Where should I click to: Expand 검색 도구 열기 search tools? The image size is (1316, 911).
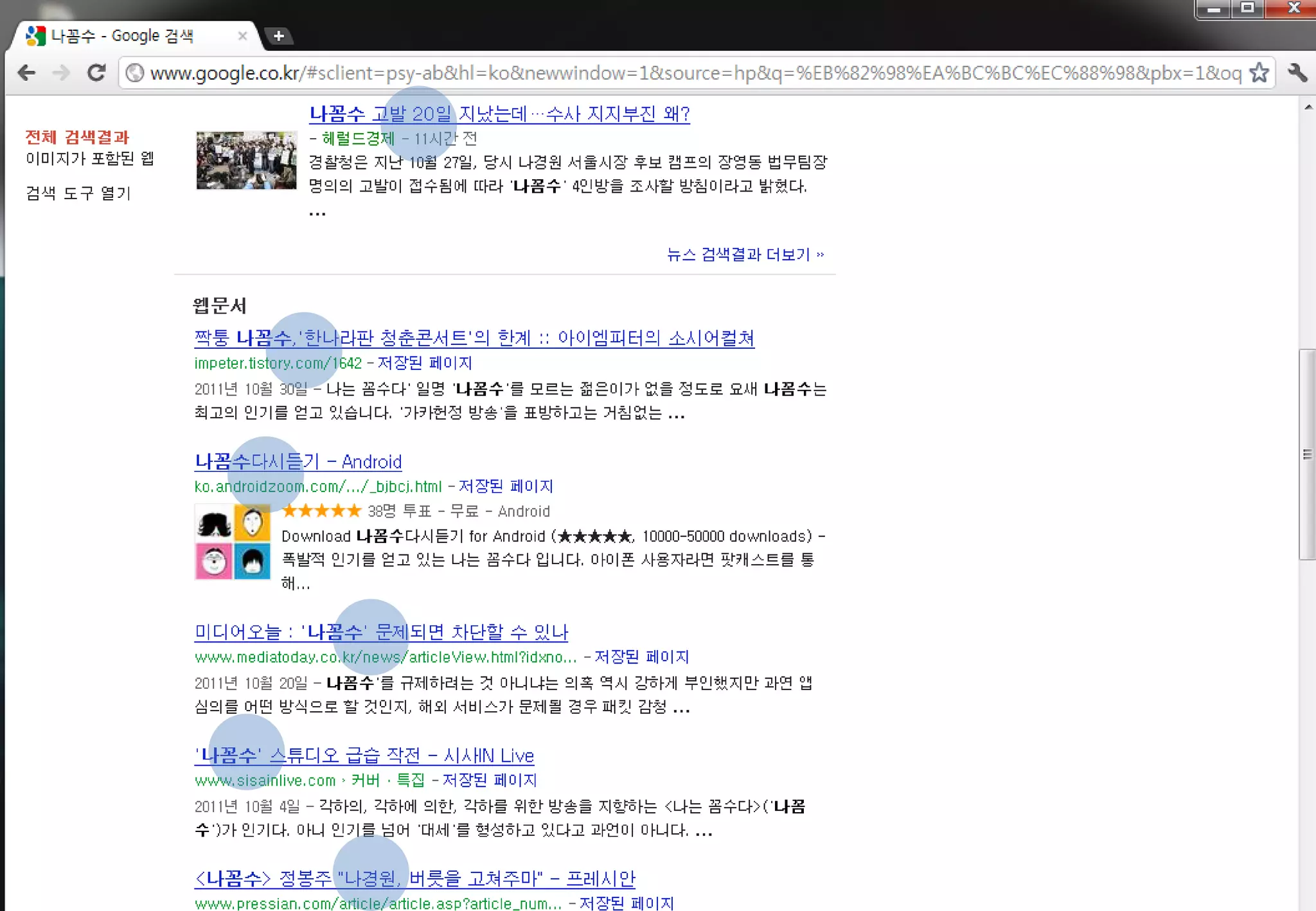(78, 193)
